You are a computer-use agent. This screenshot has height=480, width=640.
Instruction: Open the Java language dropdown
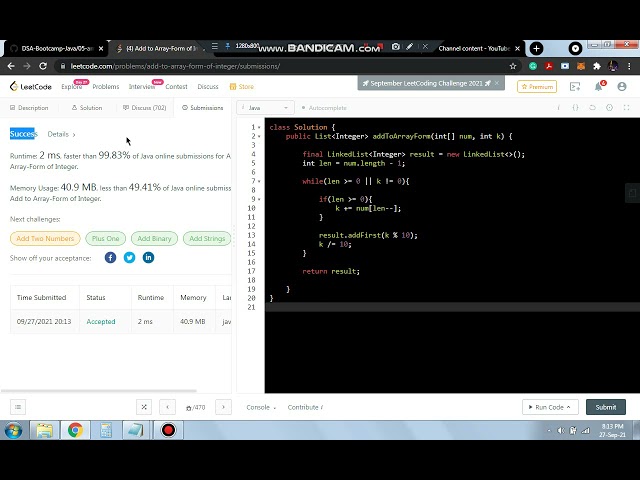point(265,108)
